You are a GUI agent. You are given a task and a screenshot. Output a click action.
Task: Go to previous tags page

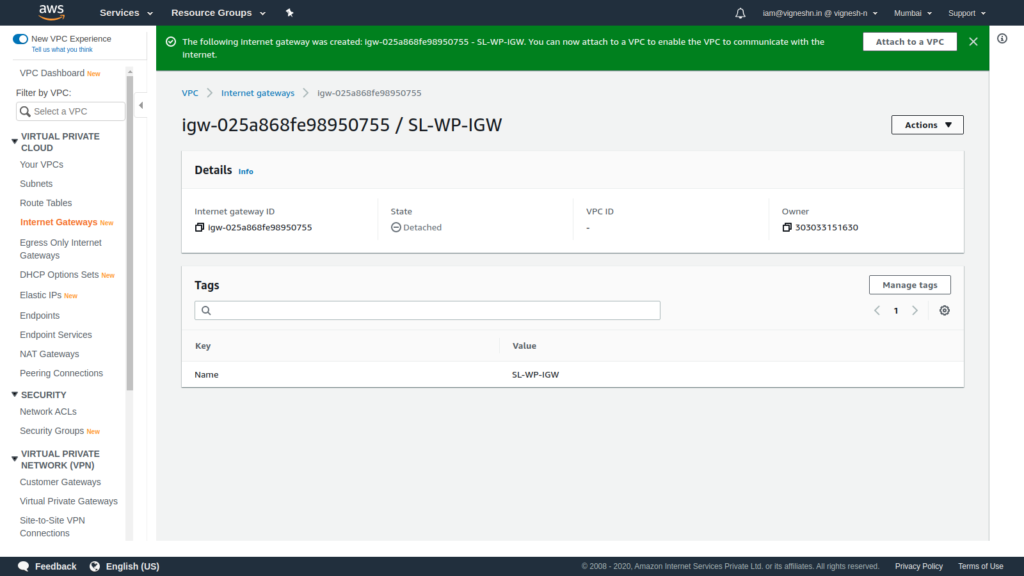coord(877,311)
